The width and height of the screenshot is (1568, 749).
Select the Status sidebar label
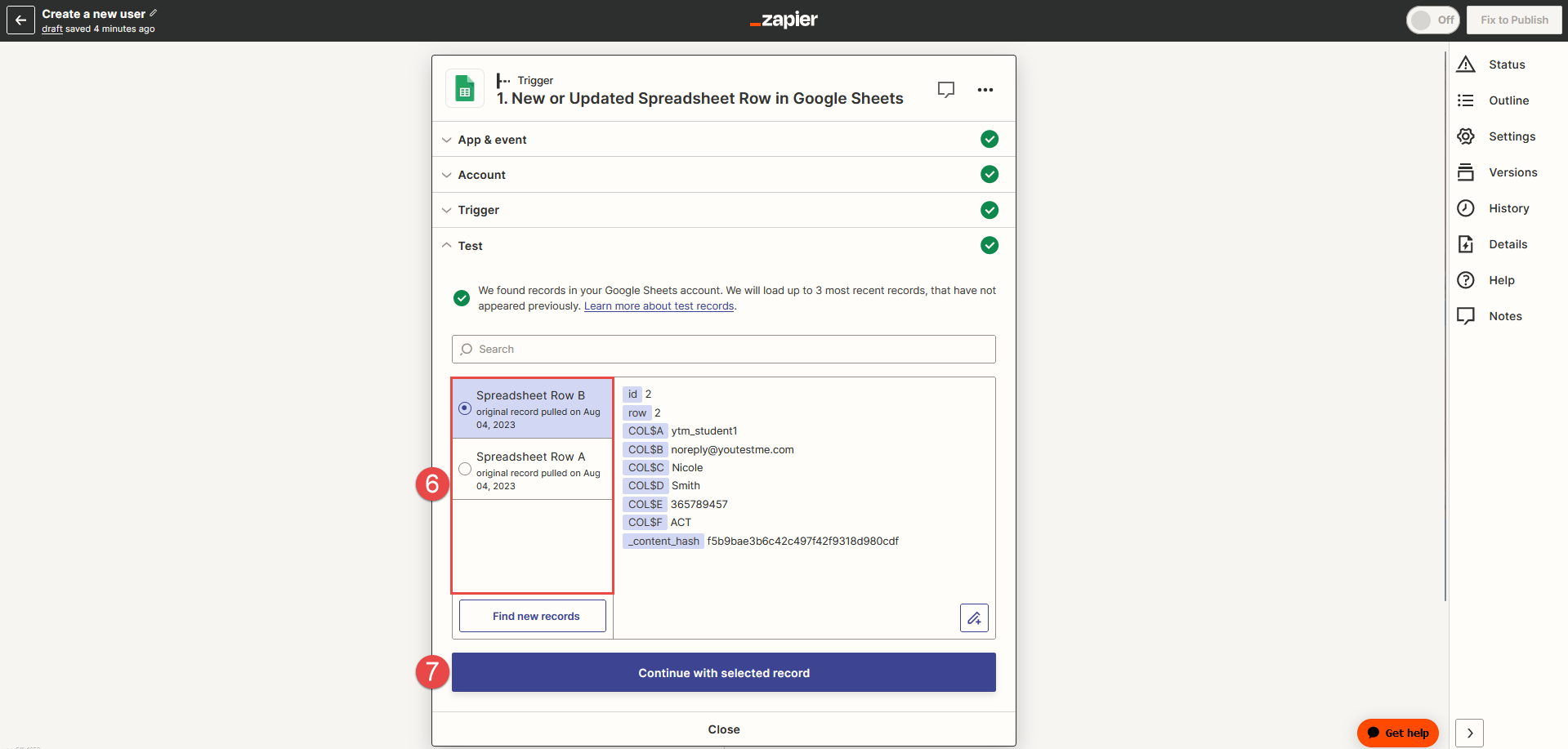pyautogui.click(x=1507, y=65)
